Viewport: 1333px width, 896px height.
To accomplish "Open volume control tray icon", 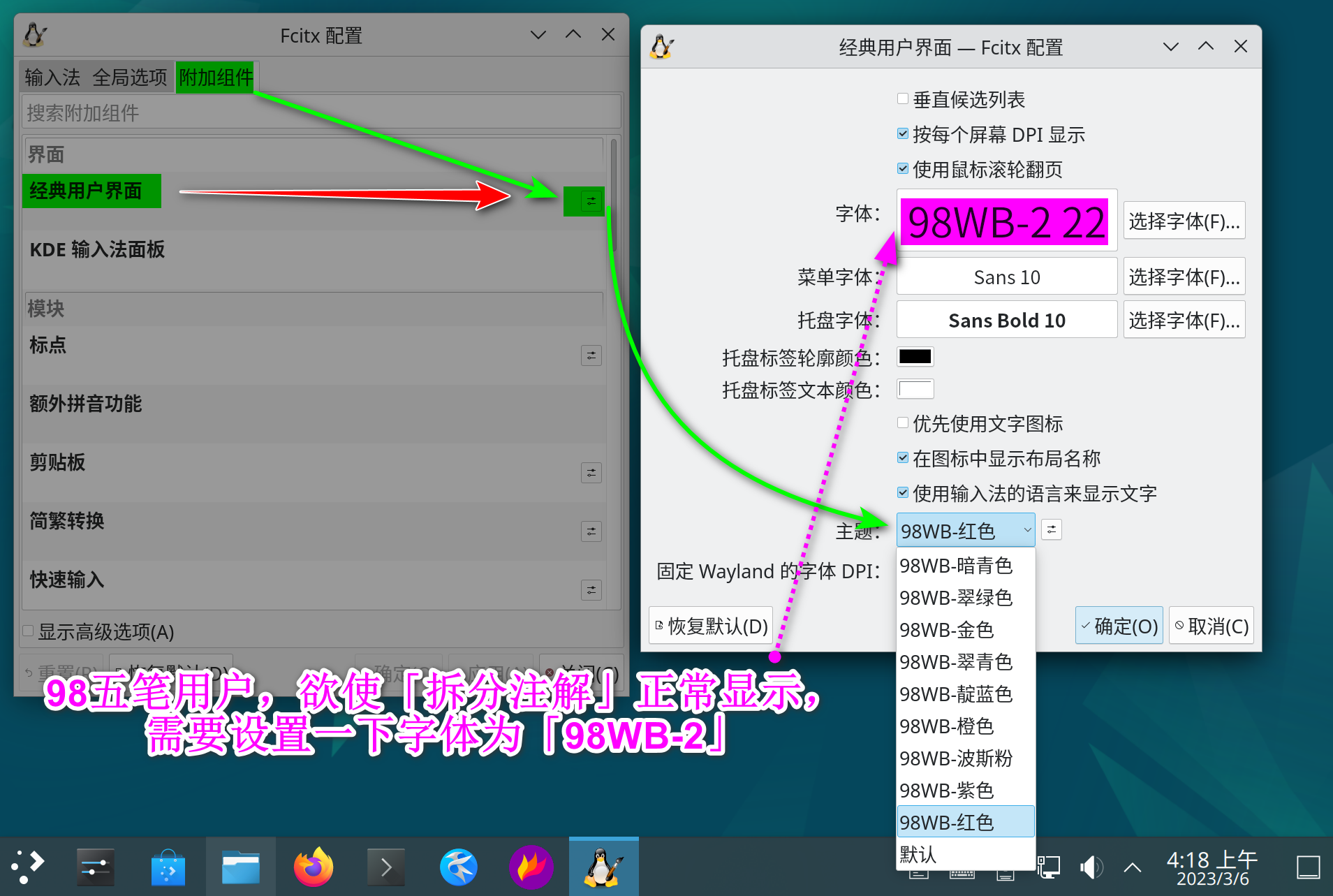I will (x=1091, y=867).
